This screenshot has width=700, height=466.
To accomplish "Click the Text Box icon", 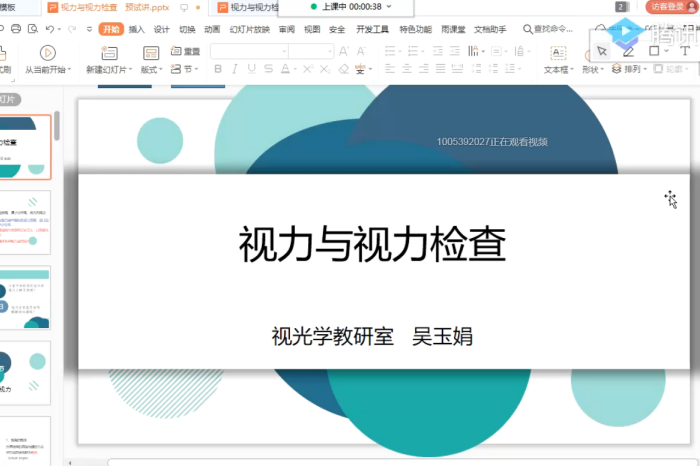I will [x=557, y=52].
